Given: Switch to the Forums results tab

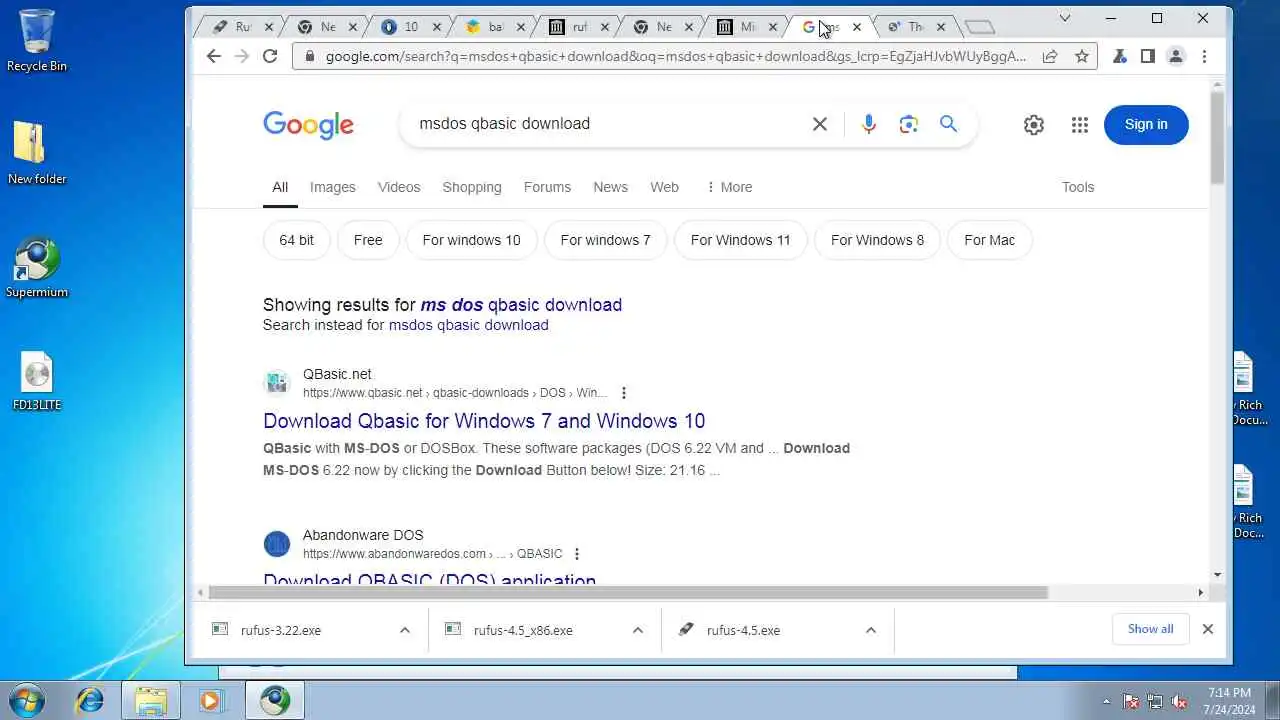Looking at the screenshot, I should tap(547, 187).
